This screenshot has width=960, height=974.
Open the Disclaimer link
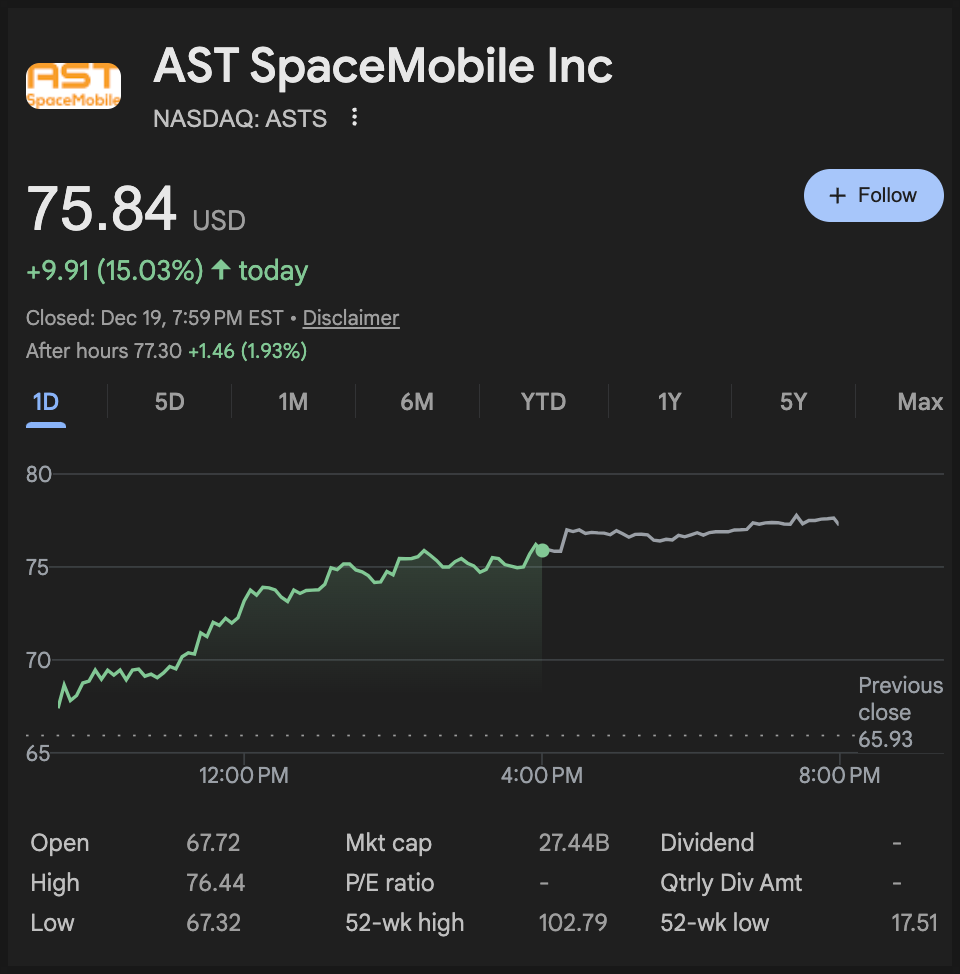(x=351, y=318)
